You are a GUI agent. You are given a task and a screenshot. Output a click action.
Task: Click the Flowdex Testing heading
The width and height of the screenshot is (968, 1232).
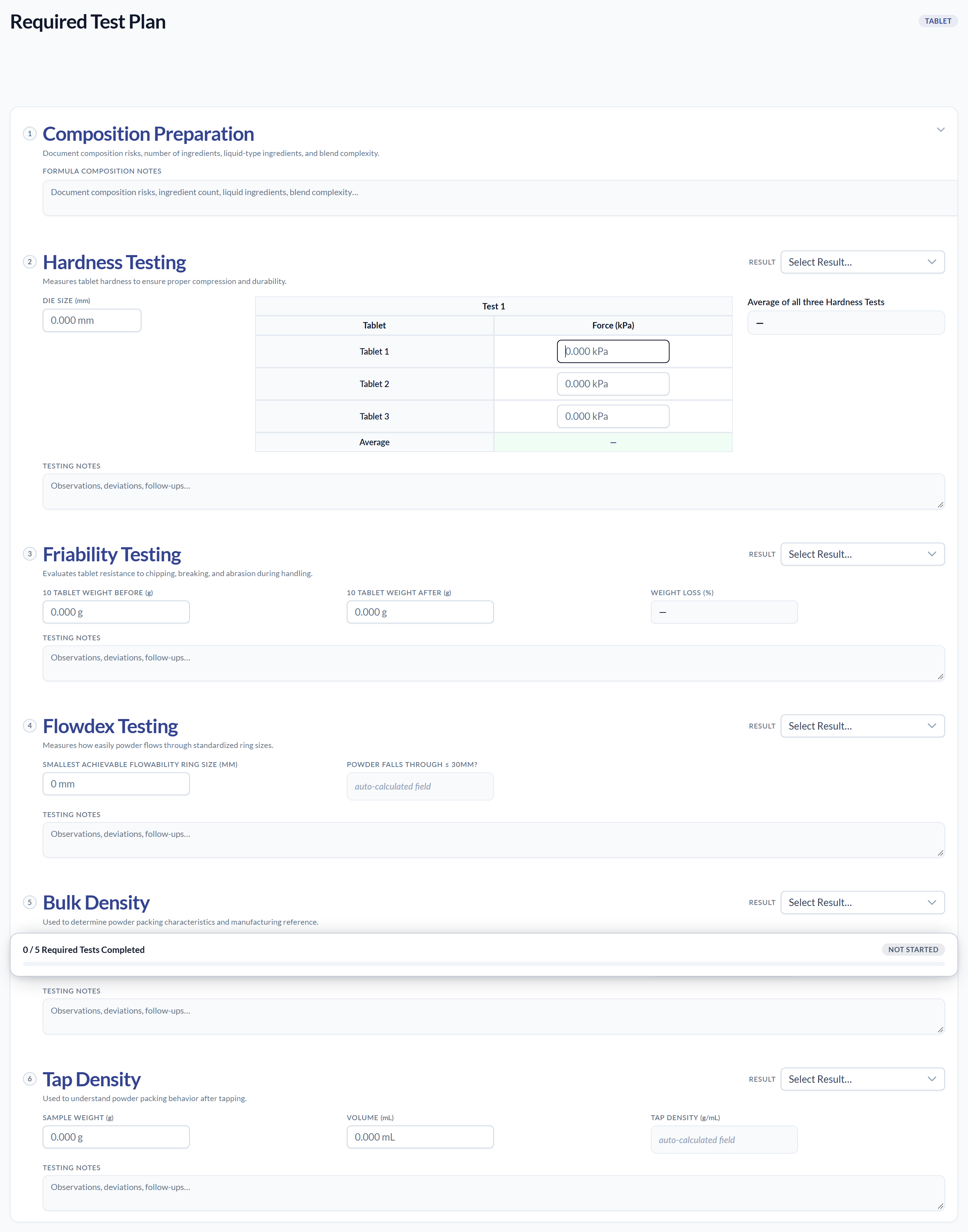point(110,726)
